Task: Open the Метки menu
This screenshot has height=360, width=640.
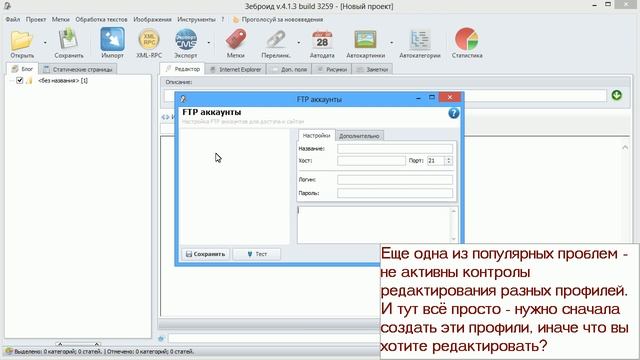Action: 60,19
